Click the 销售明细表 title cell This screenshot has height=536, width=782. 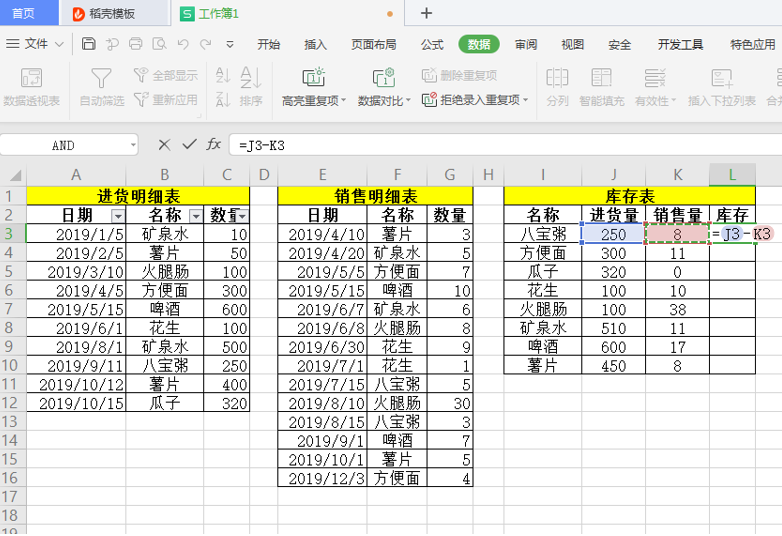(375, 196)
